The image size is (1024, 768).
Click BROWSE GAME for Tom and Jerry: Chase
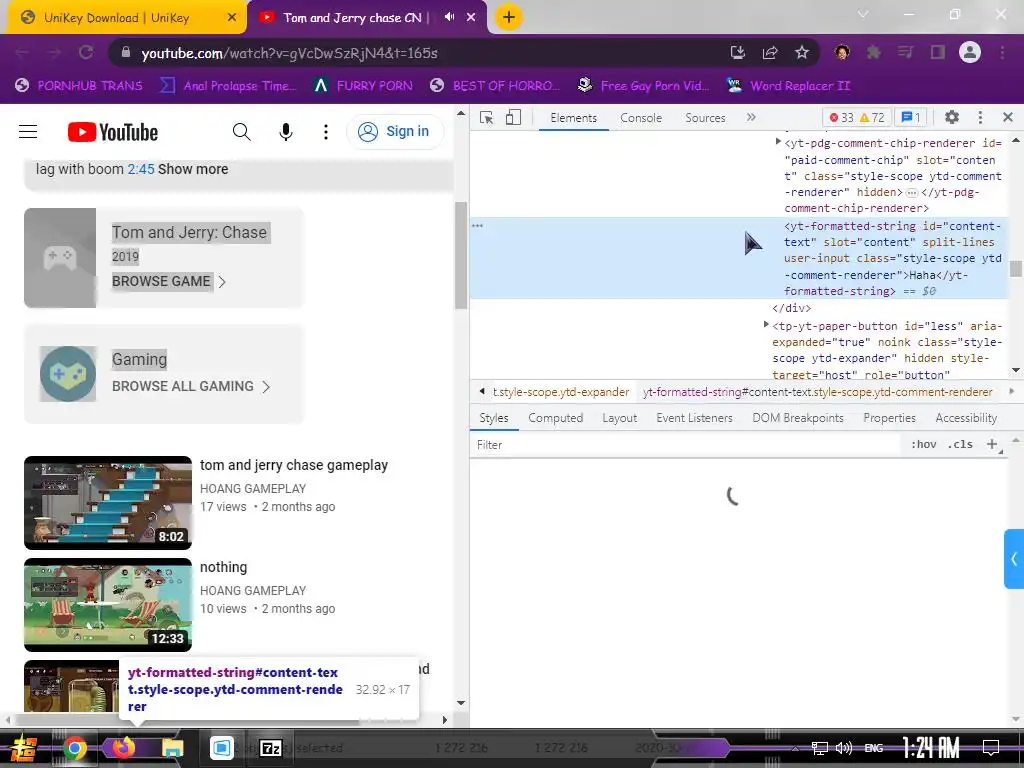coord(168,281)
